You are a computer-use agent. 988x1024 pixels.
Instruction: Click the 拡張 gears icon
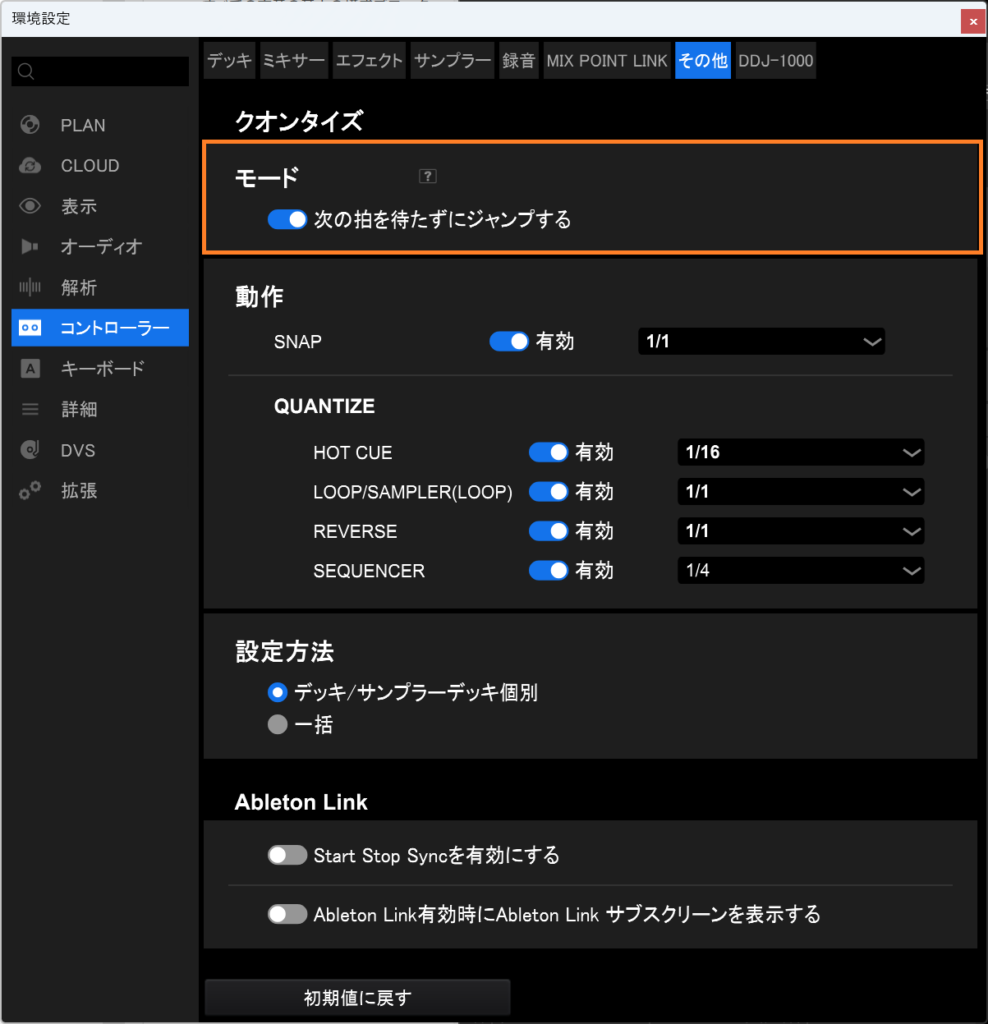tap(30, 492)
